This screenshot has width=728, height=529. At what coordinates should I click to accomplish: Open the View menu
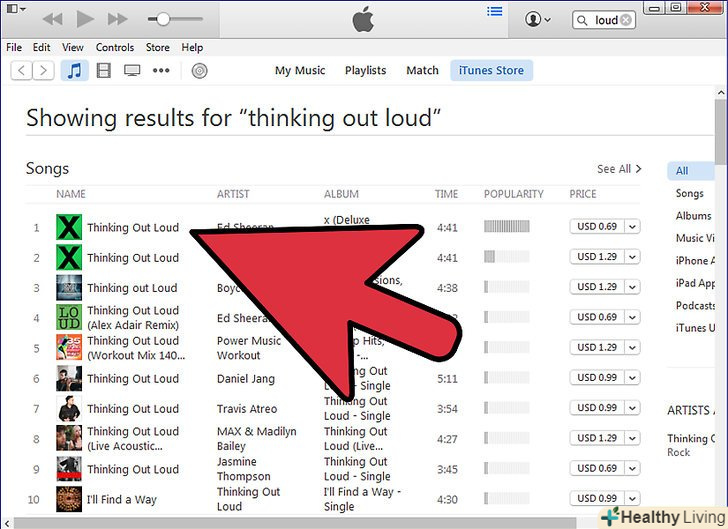tap(73, 47)
